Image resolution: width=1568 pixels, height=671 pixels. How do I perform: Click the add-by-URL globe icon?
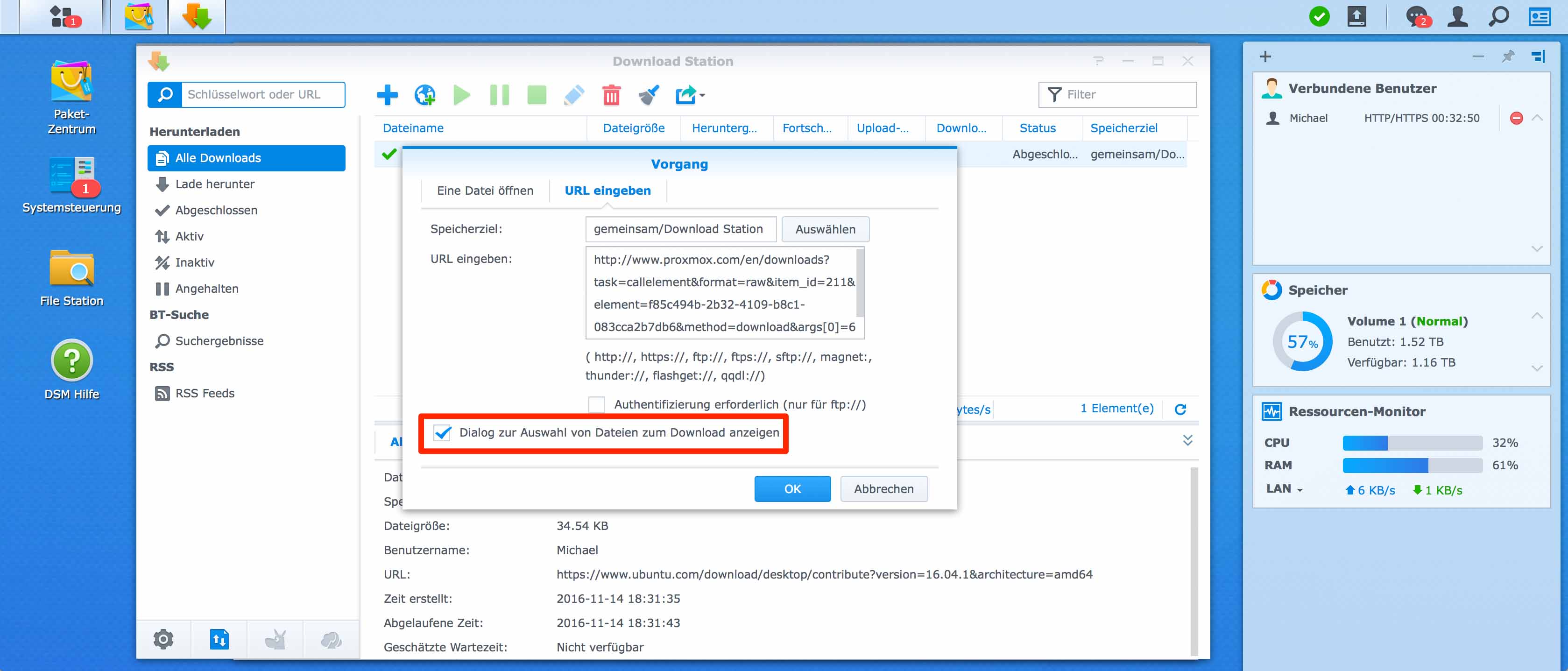click(x=425, y=95)
